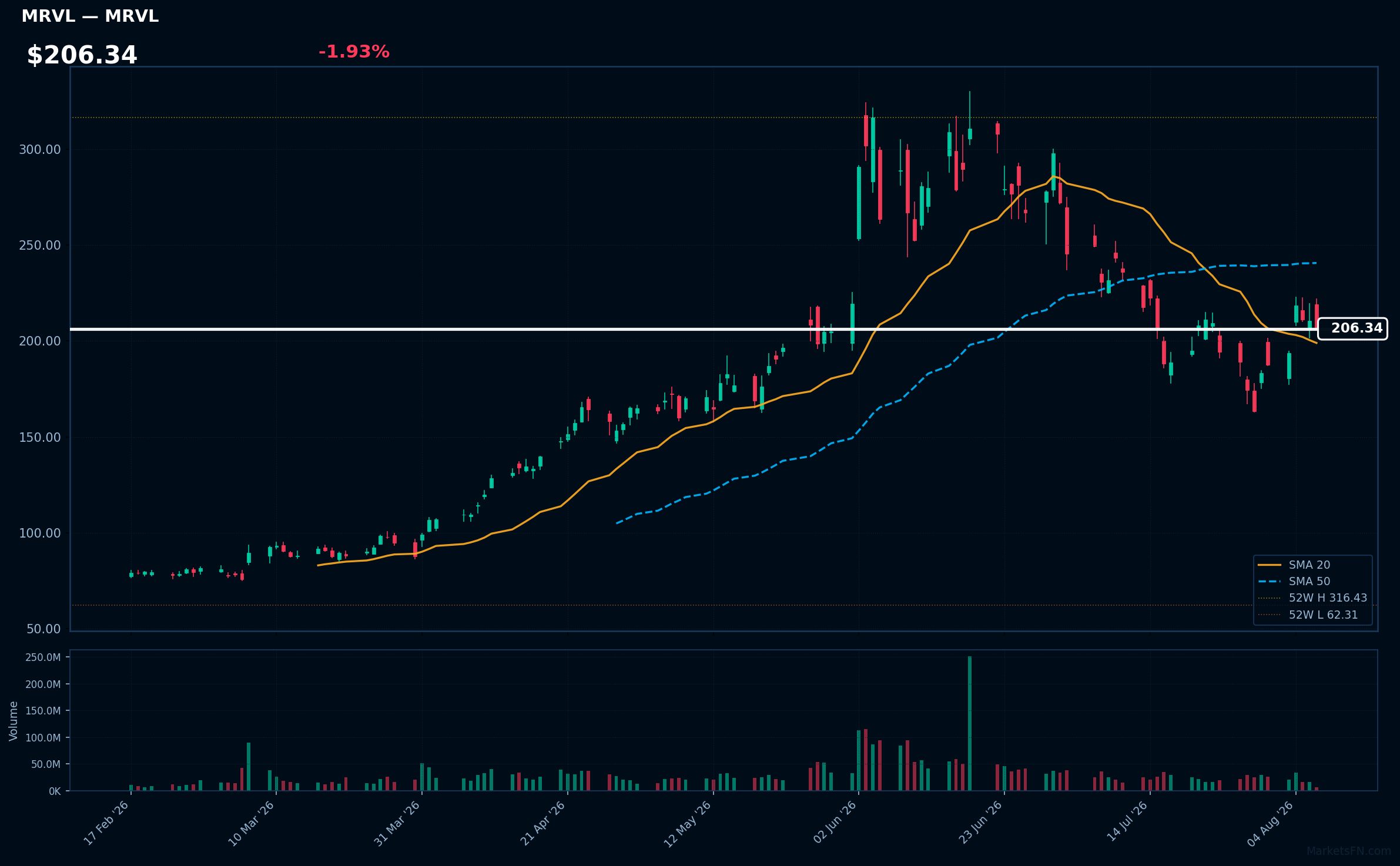Click the 200.0M volume axis label
The height and width of the screenshot is (866, 1400).
[43, 684]
